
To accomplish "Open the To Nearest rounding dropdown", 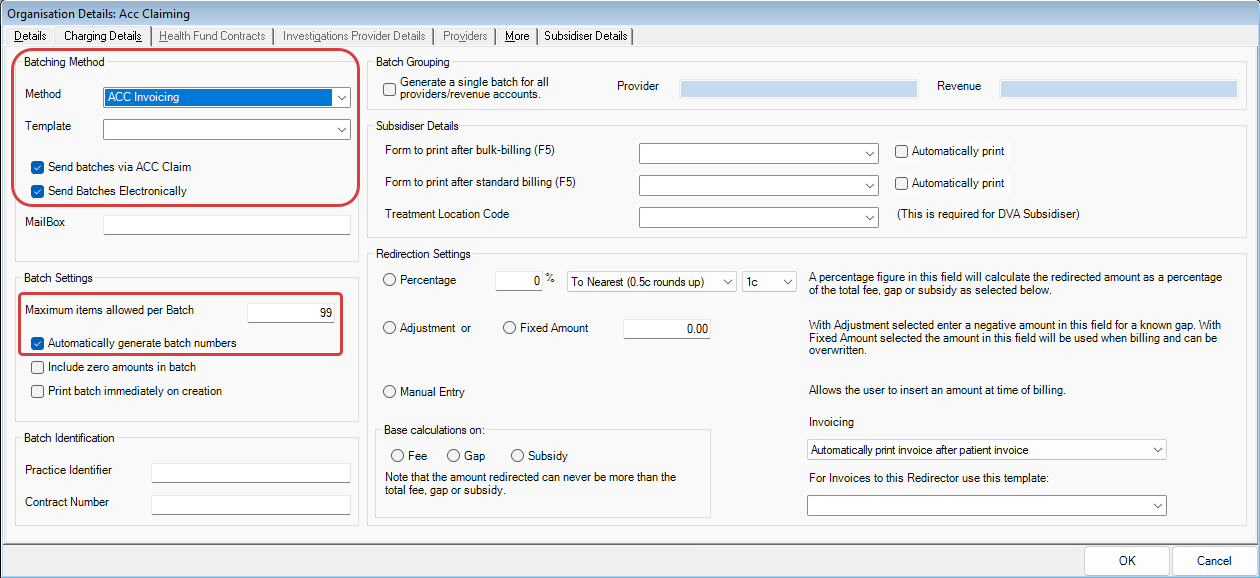I will 652,283.
